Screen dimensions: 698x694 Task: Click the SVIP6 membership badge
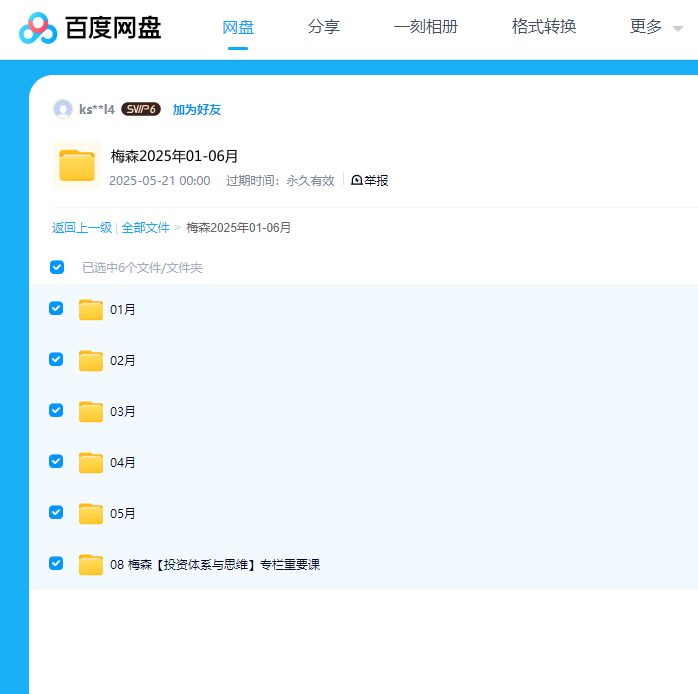(x=141, y=109)
